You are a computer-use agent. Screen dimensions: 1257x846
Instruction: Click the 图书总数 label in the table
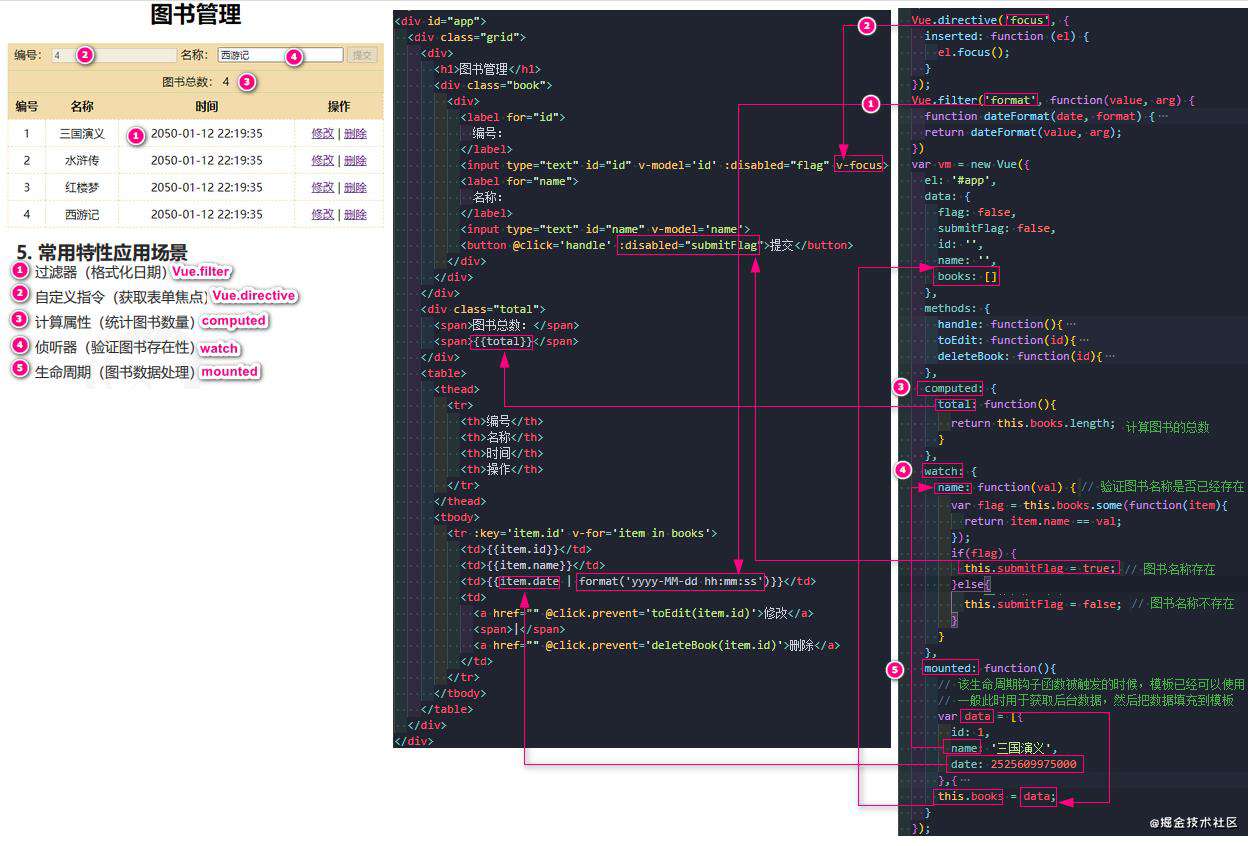pyautogui.click(x=187, y=82)
